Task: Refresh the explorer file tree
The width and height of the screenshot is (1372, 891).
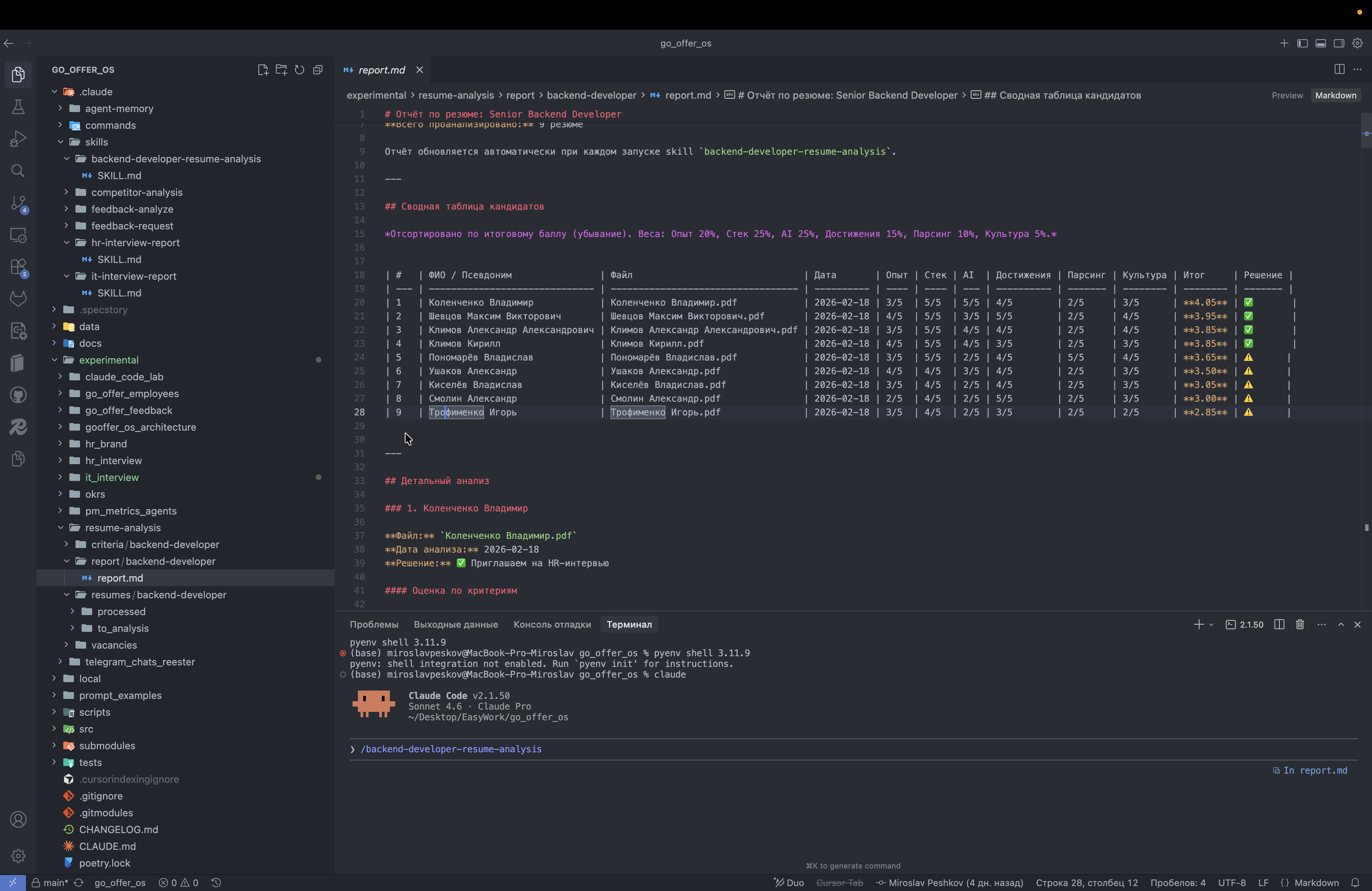Action: pyautogui.click(x=299, y=70)
